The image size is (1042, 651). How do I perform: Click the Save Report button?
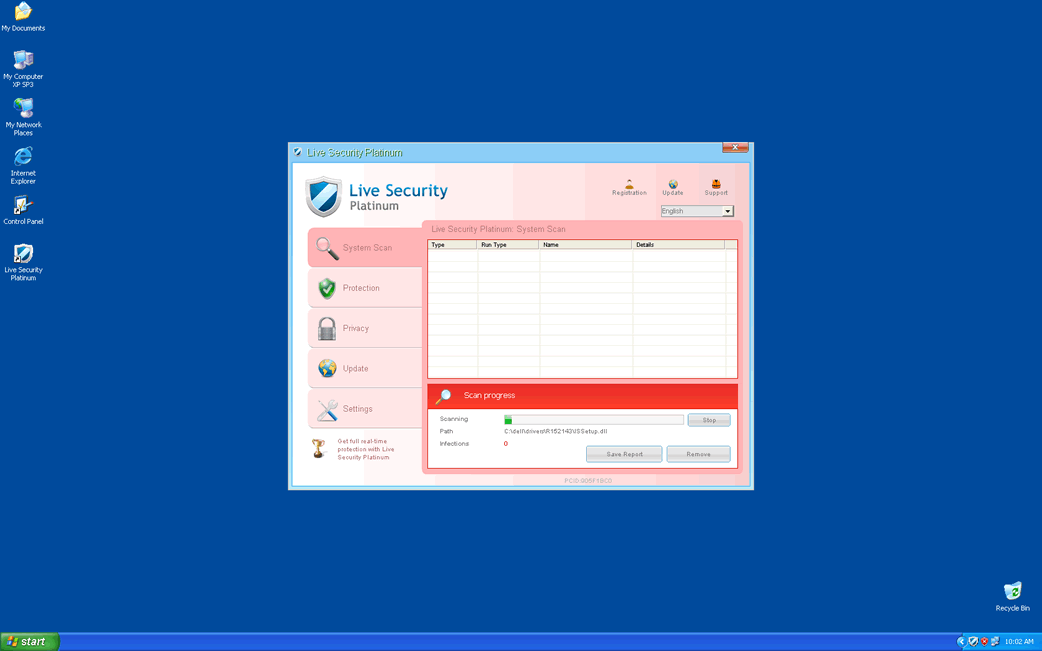coord(624,454)
